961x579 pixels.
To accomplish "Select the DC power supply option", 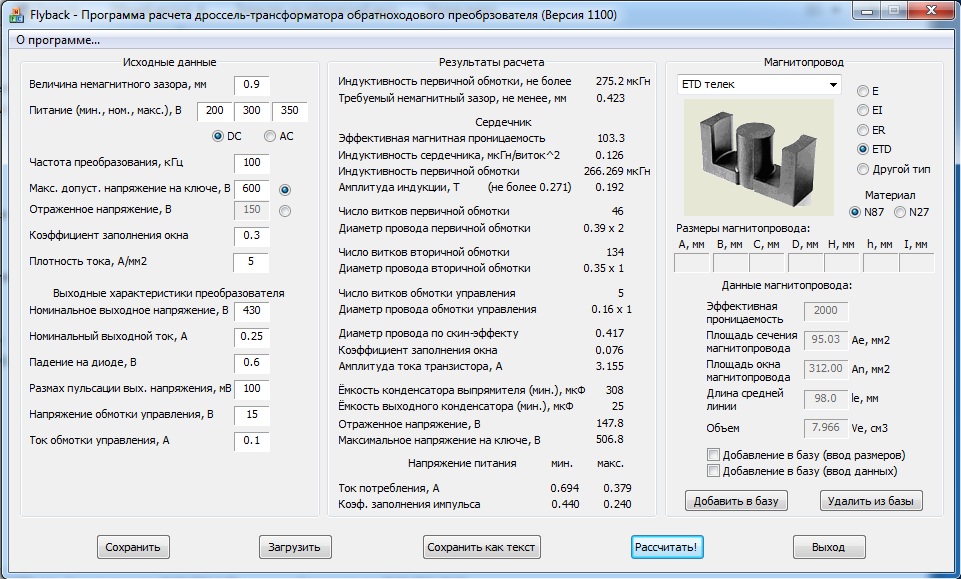I will 218,136.
